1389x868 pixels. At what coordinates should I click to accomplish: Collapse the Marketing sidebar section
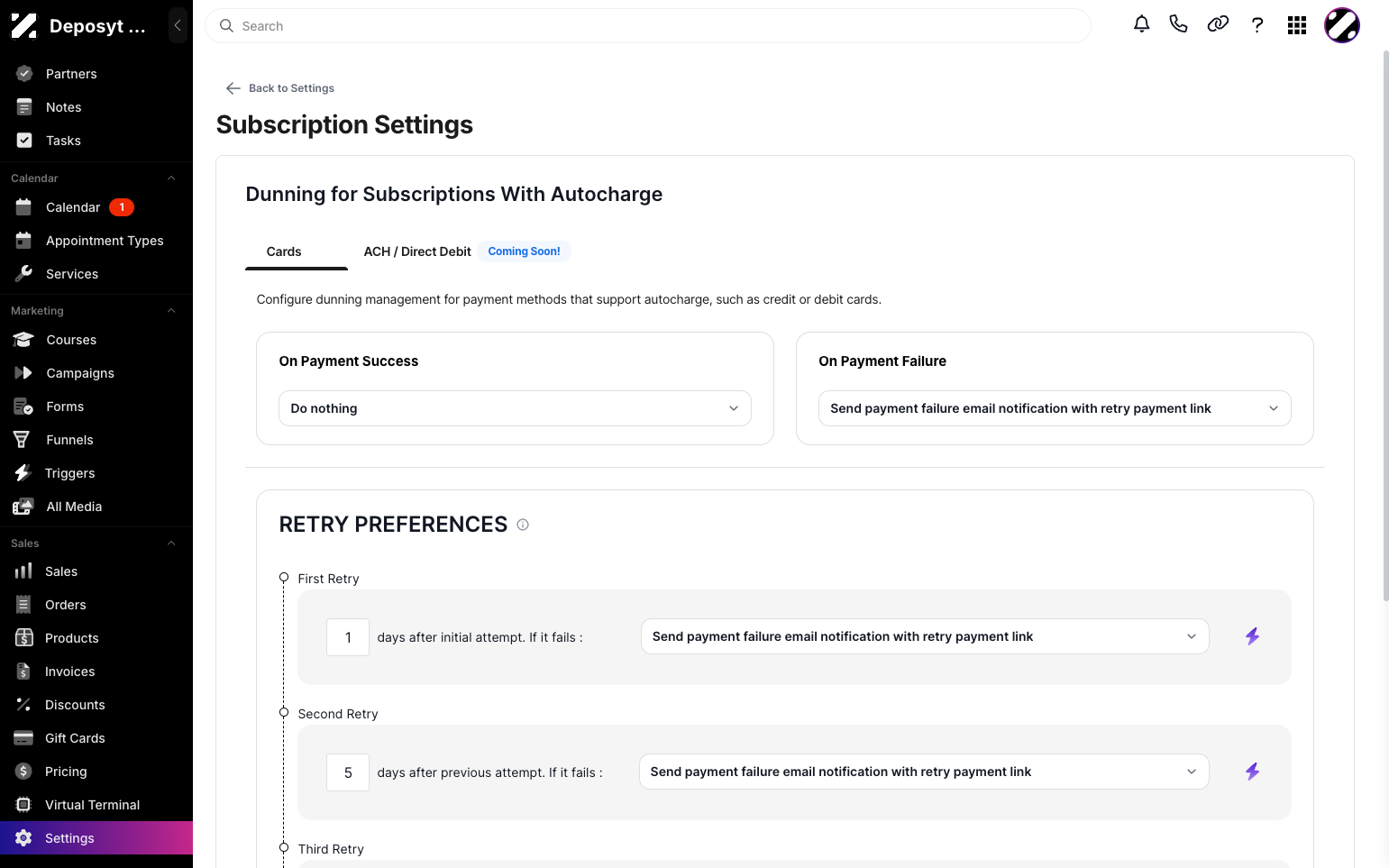coord(171,311)
